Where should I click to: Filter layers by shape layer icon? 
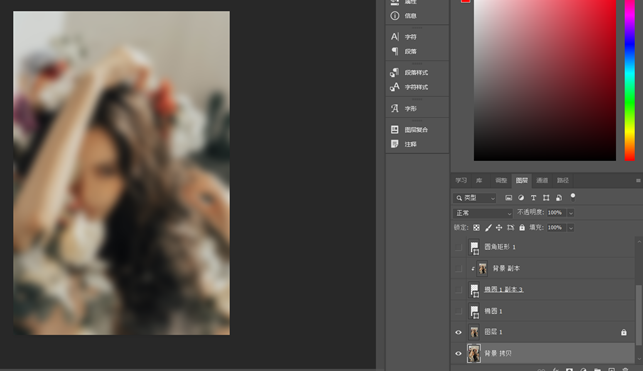pos(546,198)
